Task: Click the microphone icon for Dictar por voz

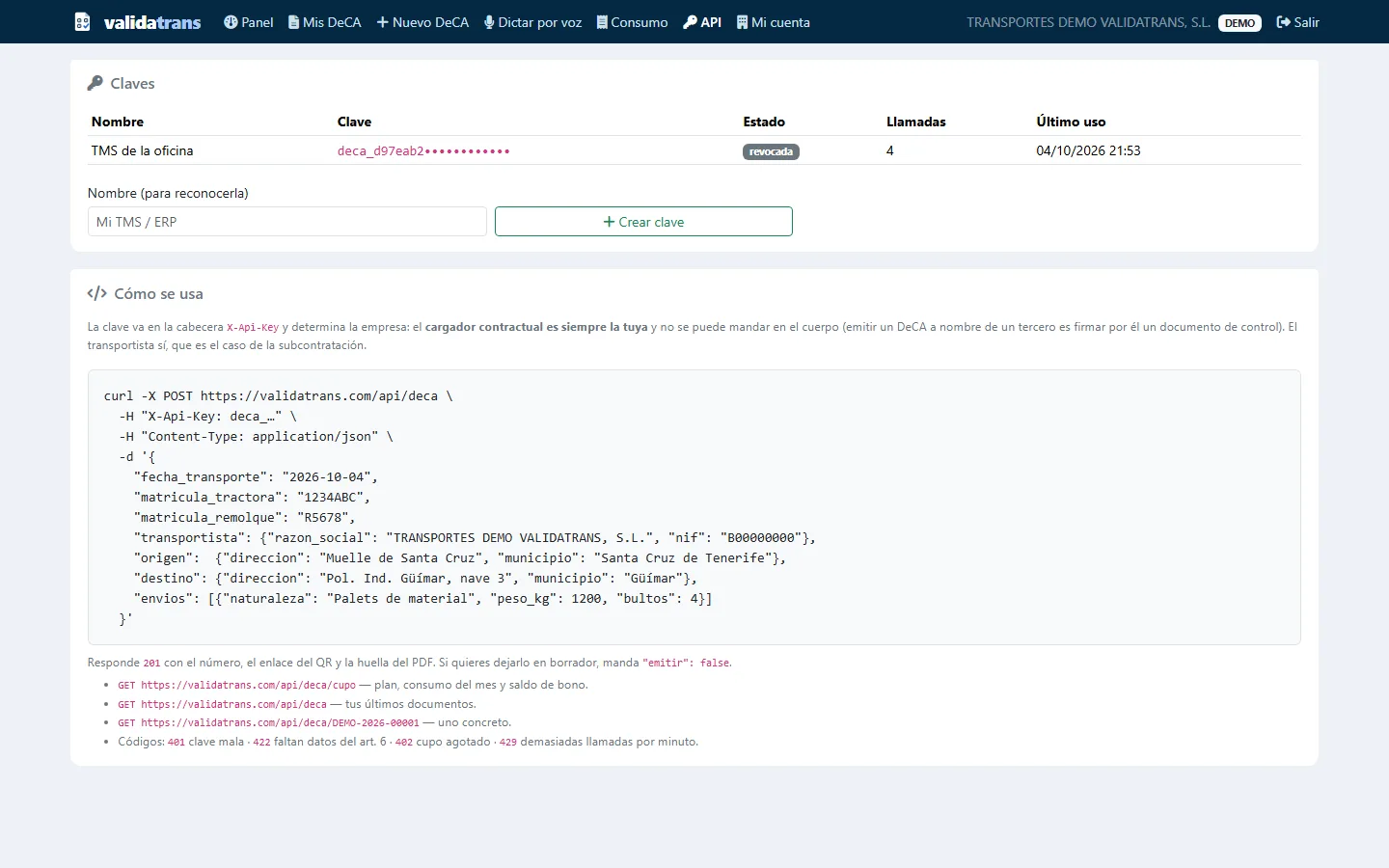Action: click(489, 22)
